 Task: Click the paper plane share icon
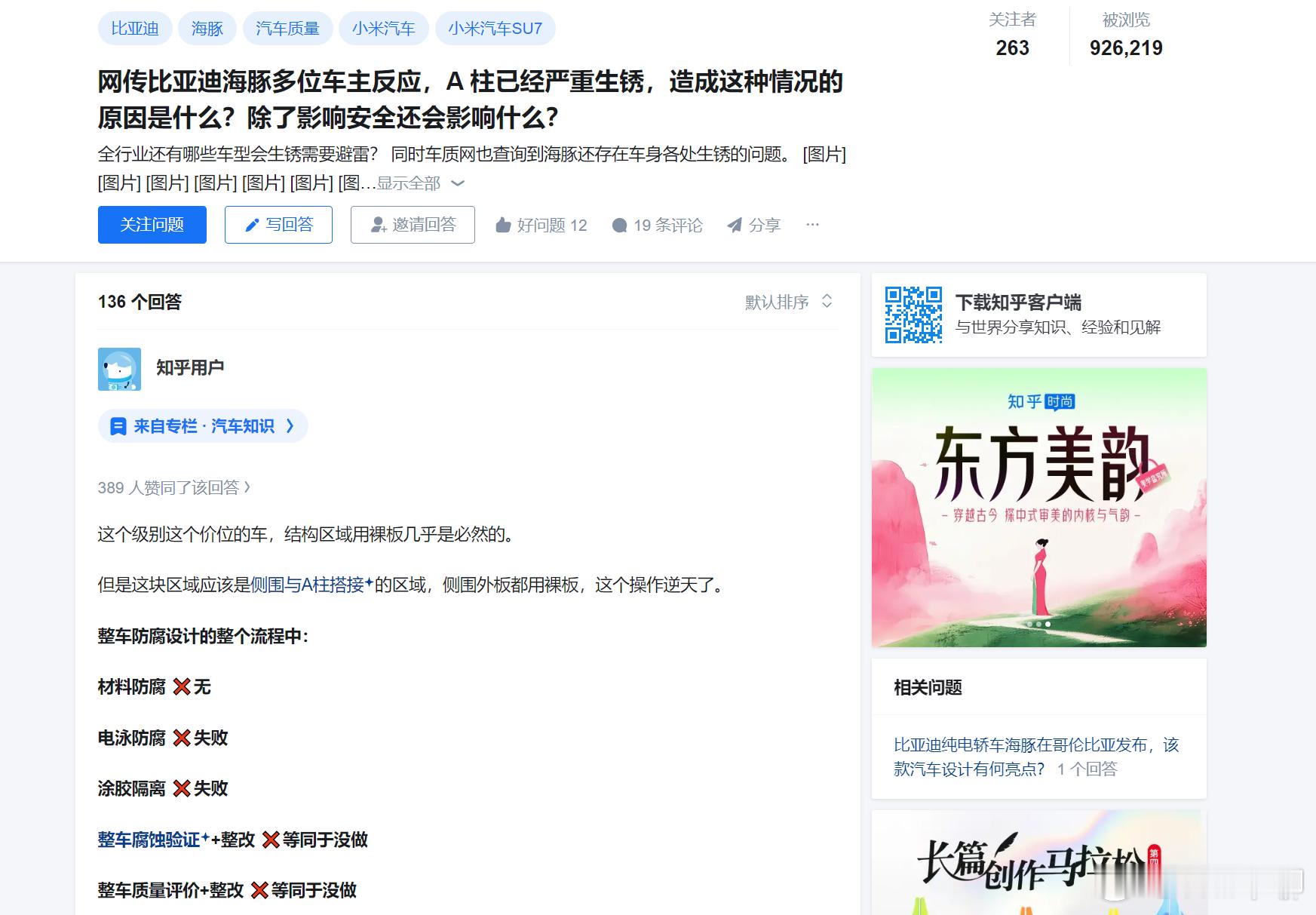point(735,226)
